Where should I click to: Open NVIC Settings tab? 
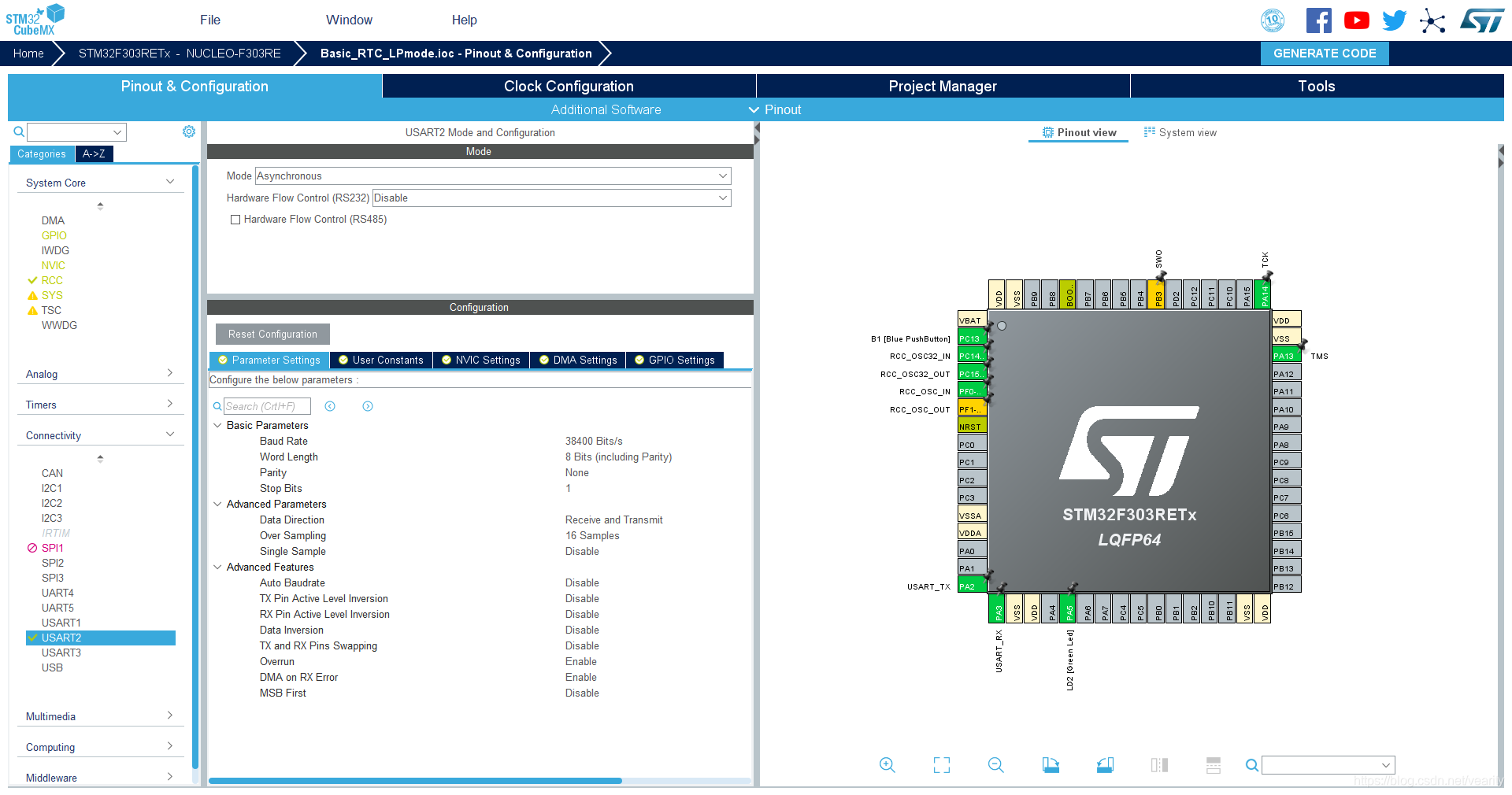click(481, 360)
